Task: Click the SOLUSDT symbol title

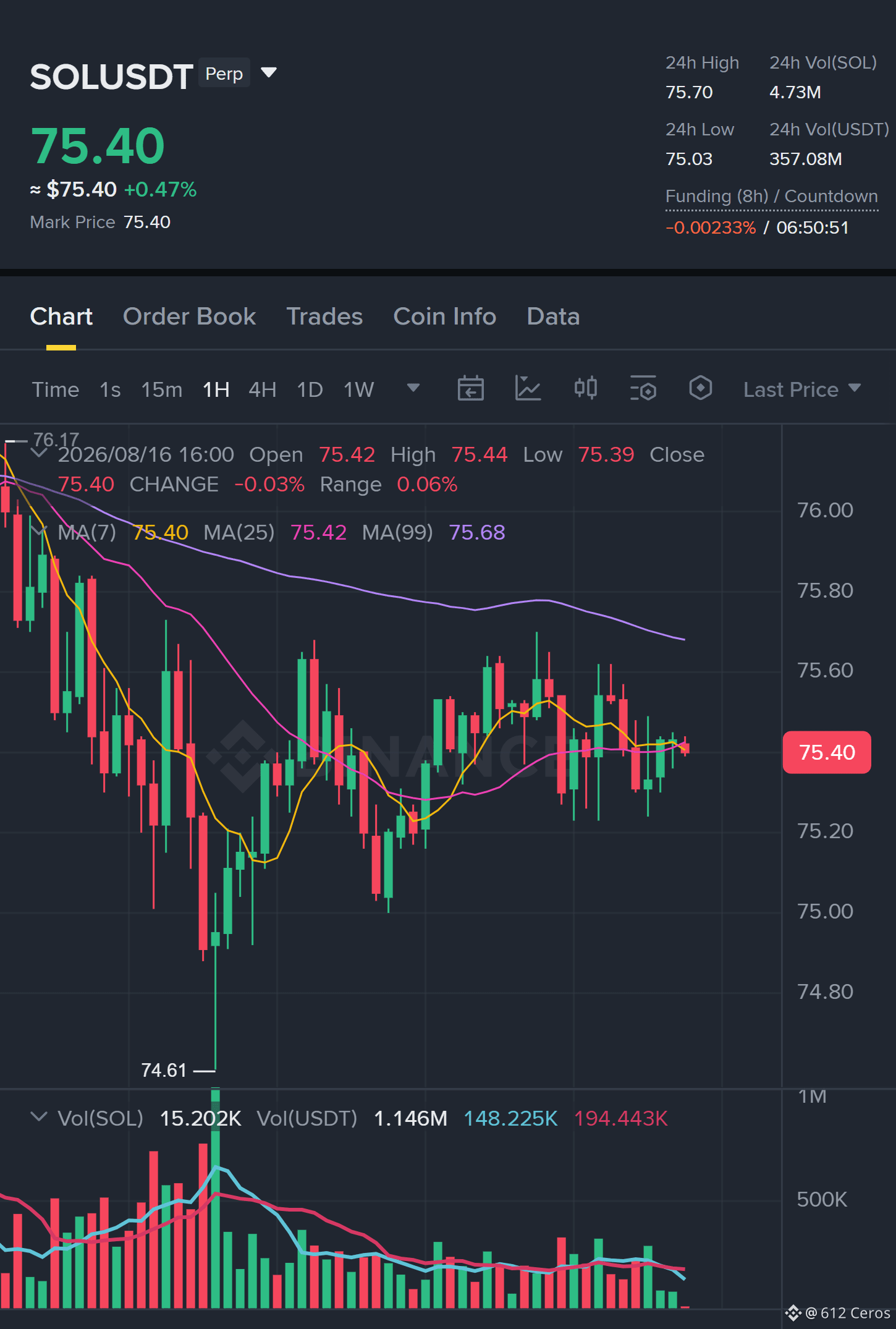Action: tap(111, 77)
